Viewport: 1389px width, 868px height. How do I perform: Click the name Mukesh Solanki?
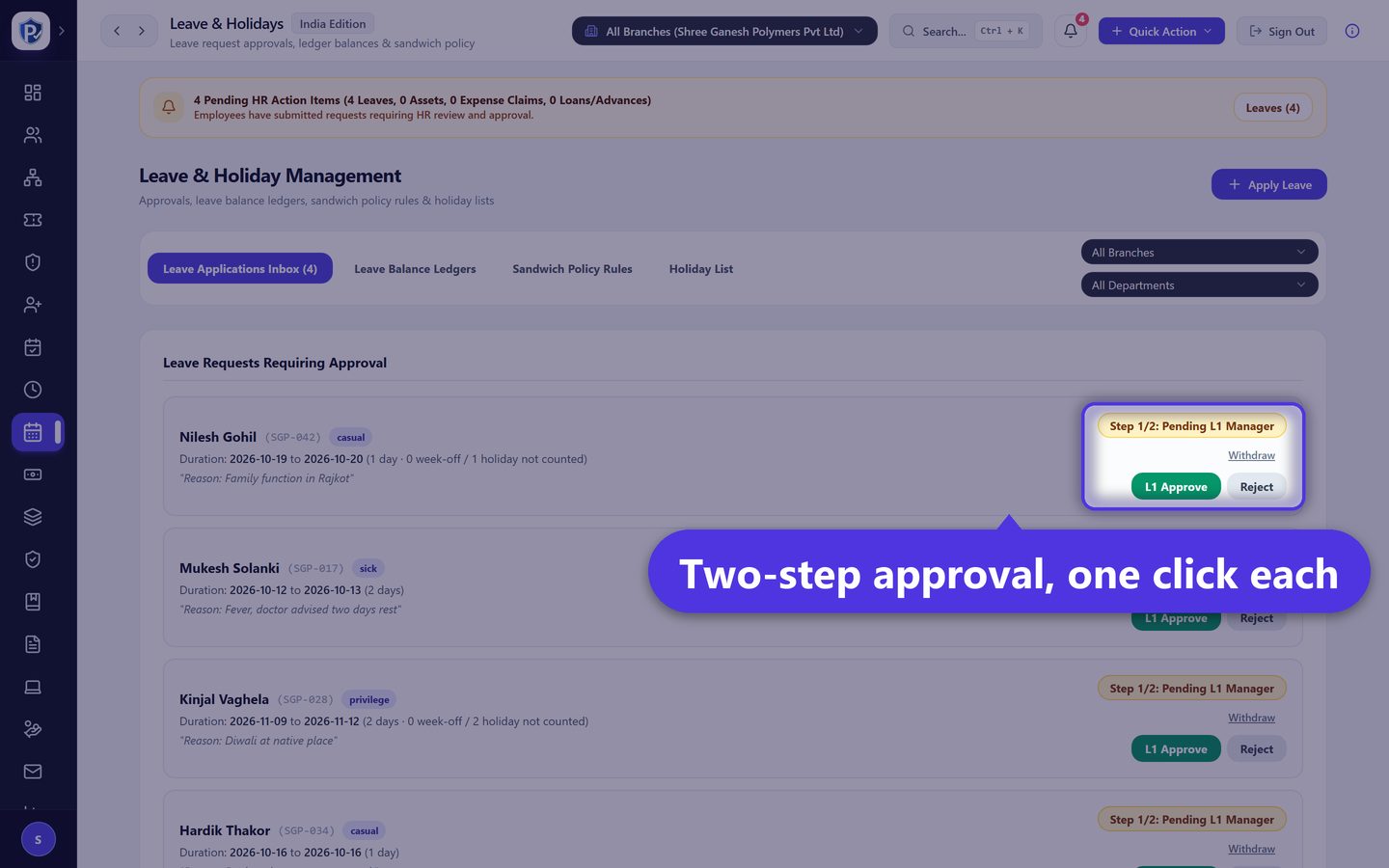coord(230,568)
